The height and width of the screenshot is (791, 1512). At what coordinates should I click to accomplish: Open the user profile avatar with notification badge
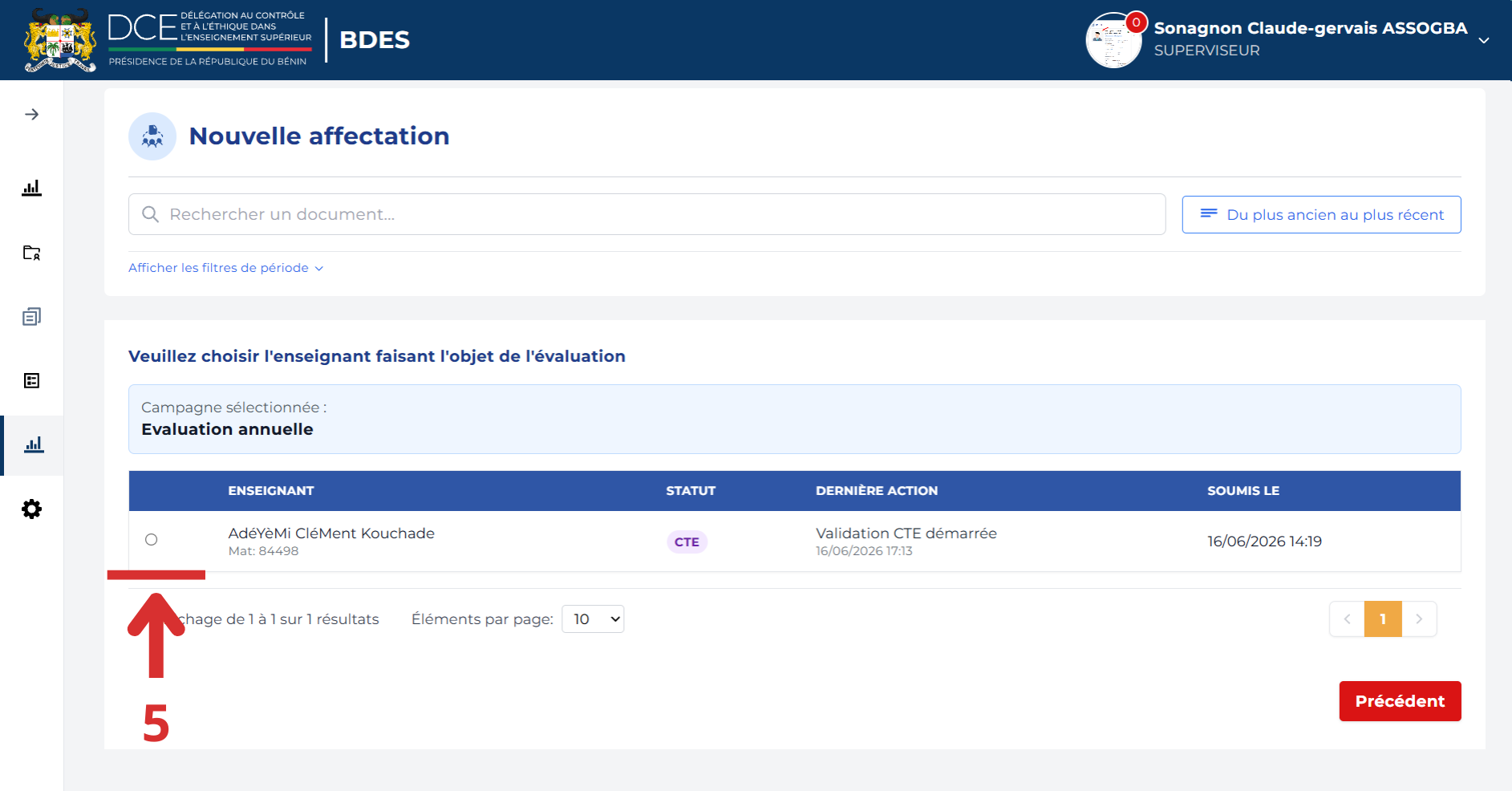pos(1114,40)
